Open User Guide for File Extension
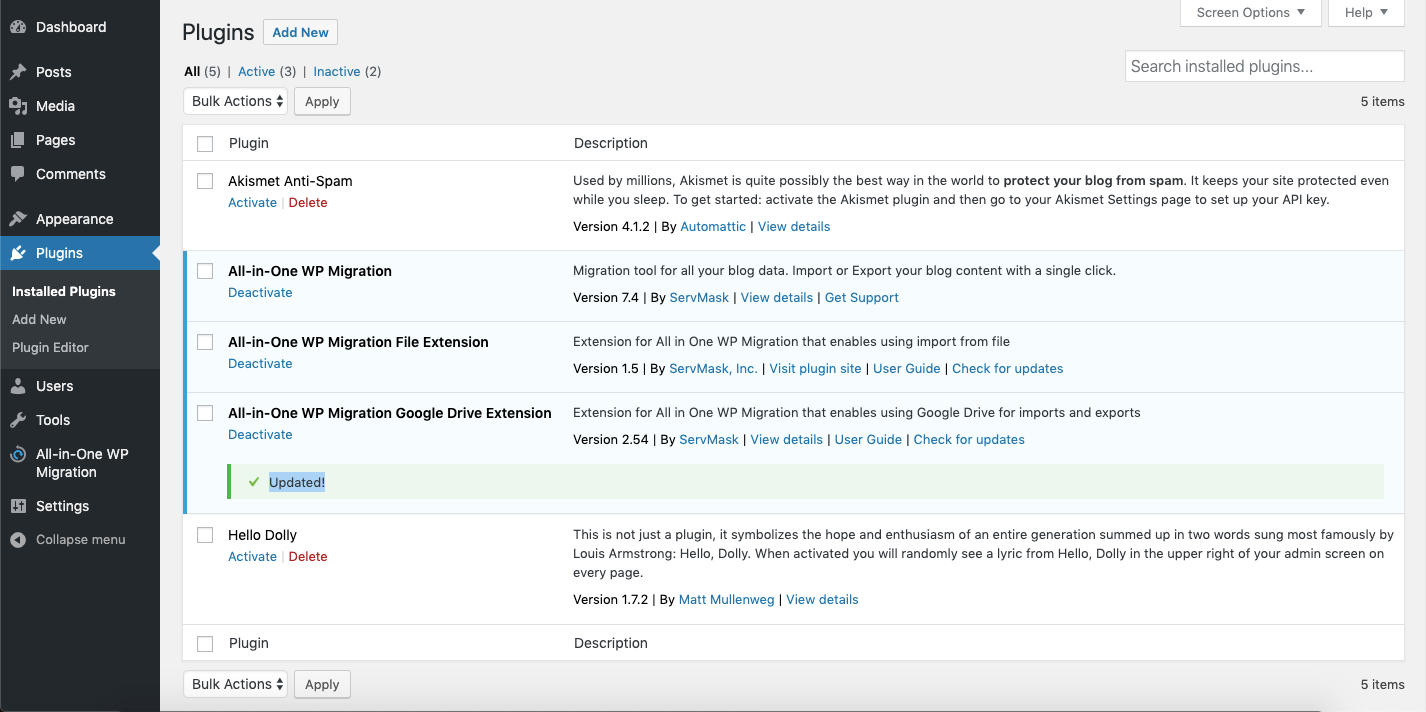The image size is (1426, 712). pos(907,369)
